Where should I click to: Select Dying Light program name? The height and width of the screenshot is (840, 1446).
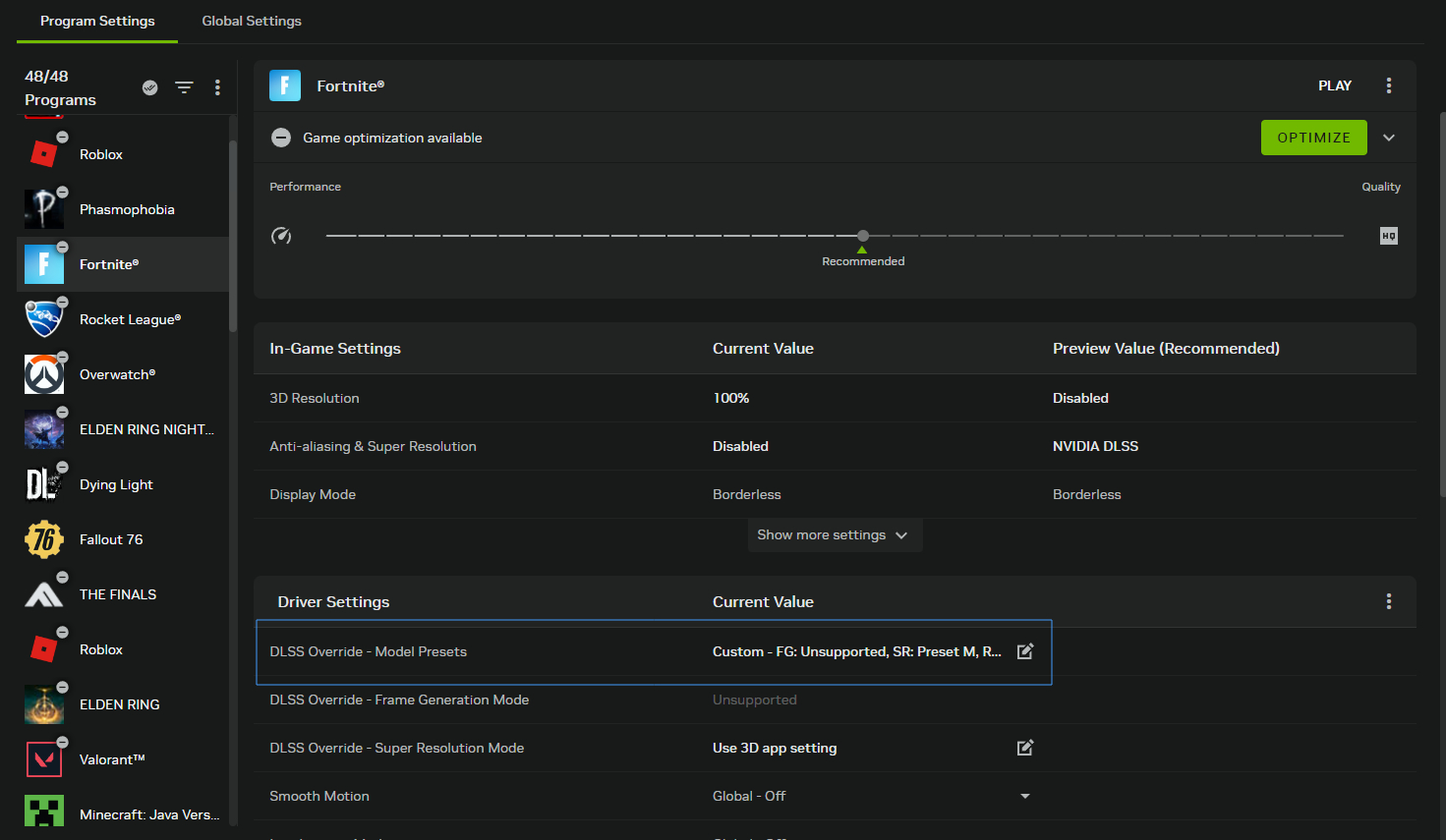click(x=116, y=484)
